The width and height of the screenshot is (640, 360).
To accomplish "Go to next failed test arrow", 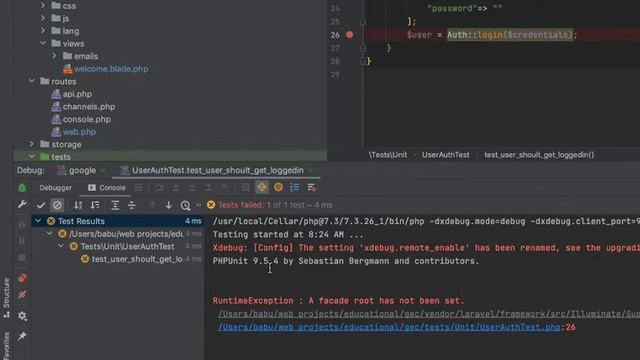I will click(169, 205).
